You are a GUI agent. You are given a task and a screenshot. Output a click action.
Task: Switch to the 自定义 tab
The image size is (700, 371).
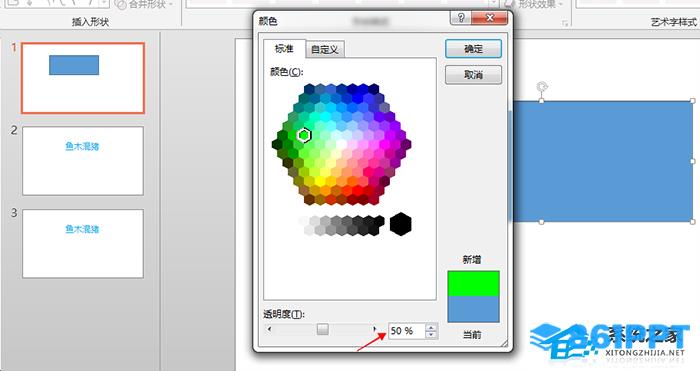pyautogui.click(x=325, y=50)
